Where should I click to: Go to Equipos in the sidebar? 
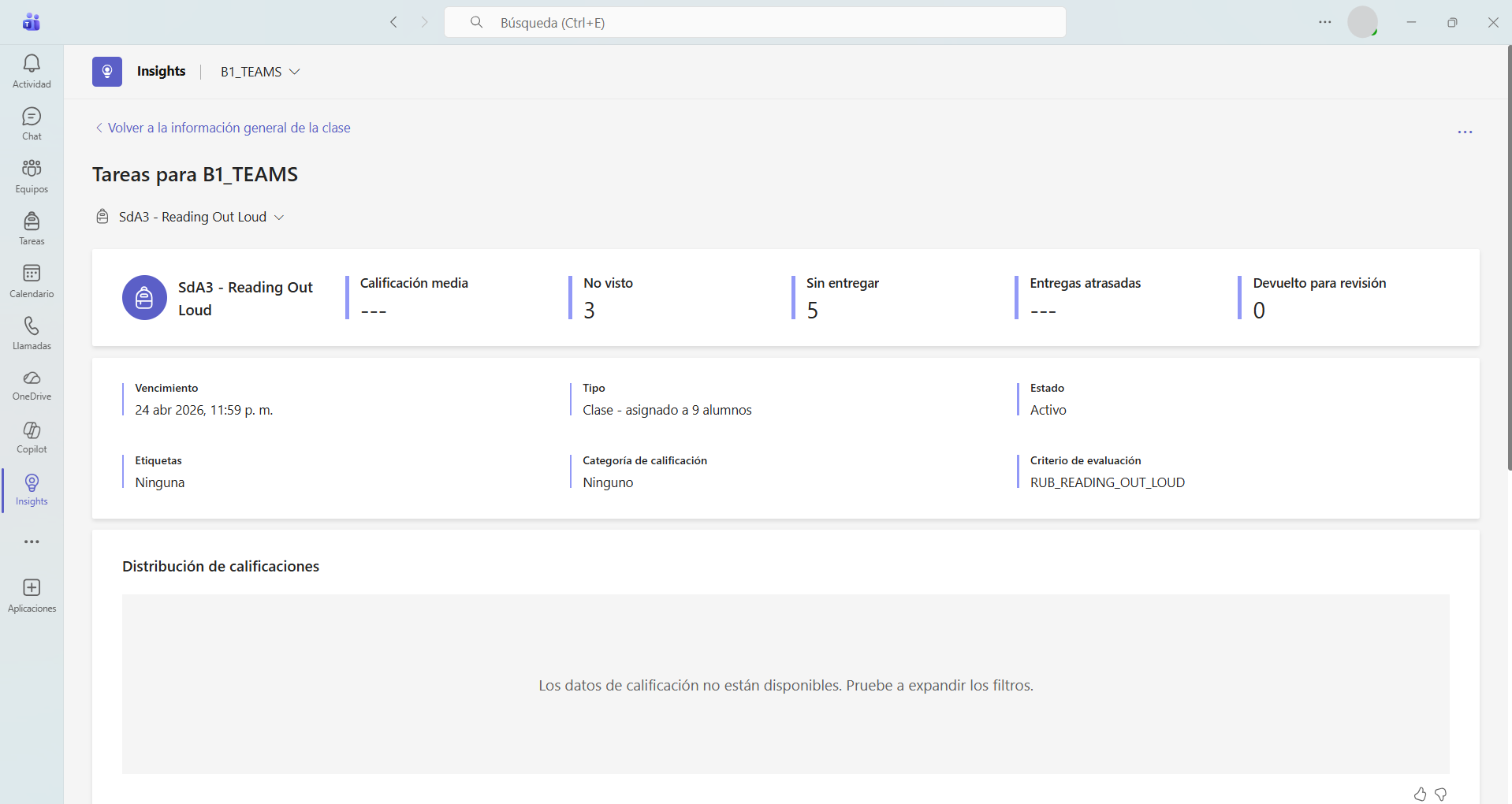(x=32, y=176)
